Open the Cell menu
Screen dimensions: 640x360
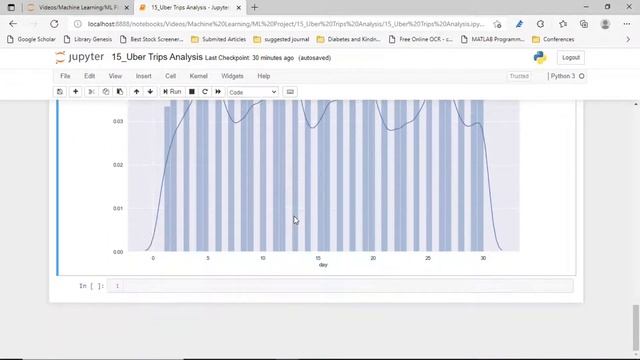pos(170,76)
